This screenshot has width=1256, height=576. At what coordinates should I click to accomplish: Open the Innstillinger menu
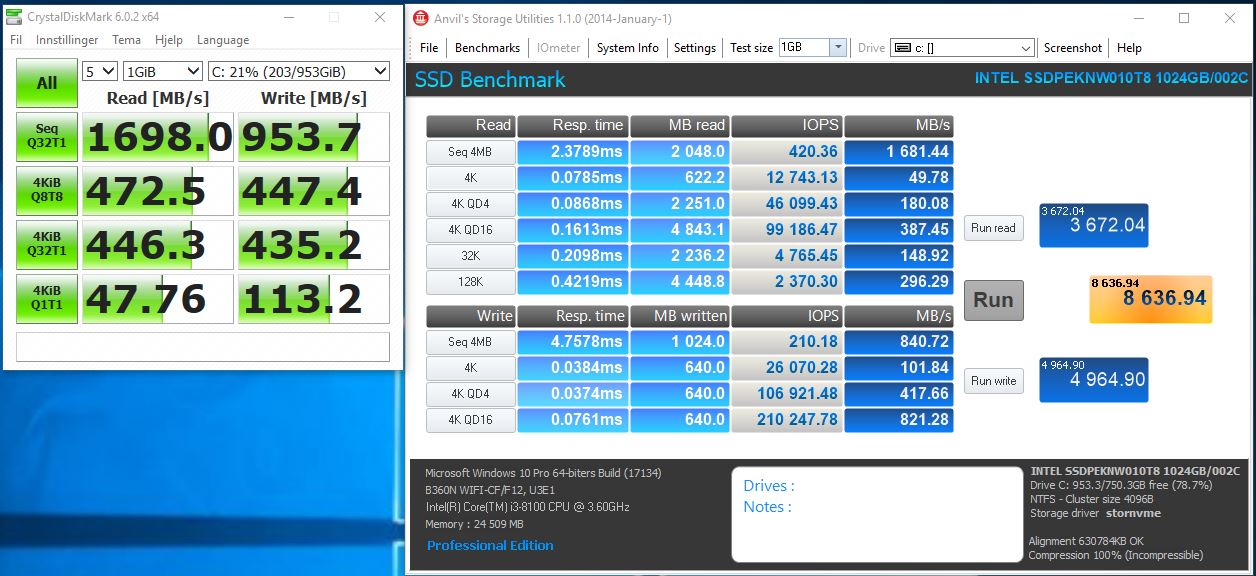[x=67, y=40]
